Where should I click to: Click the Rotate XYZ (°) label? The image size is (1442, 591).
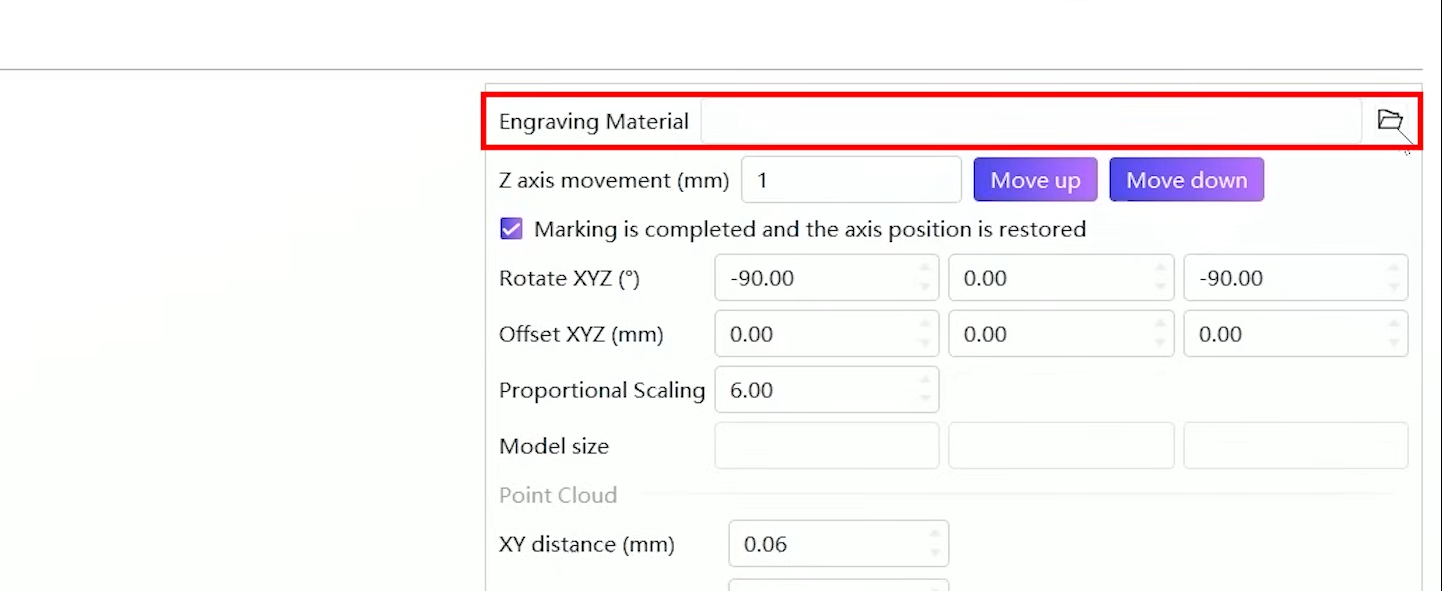569,278
